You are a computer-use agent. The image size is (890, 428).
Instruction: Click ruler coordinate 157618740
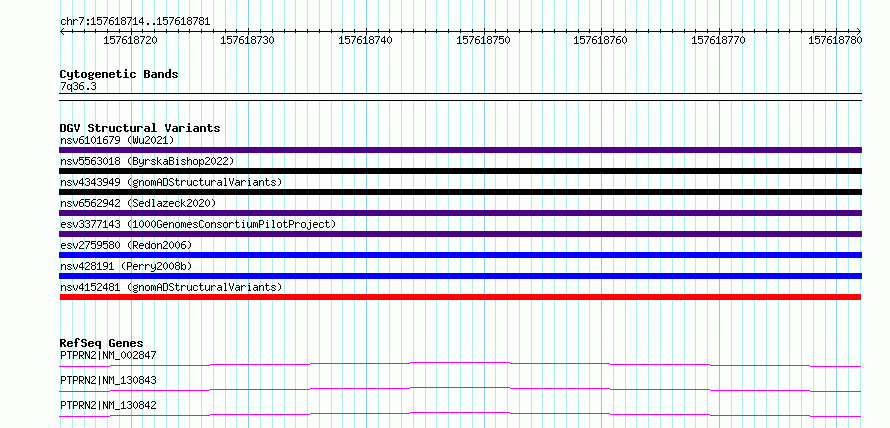click(x=365, y=40)
